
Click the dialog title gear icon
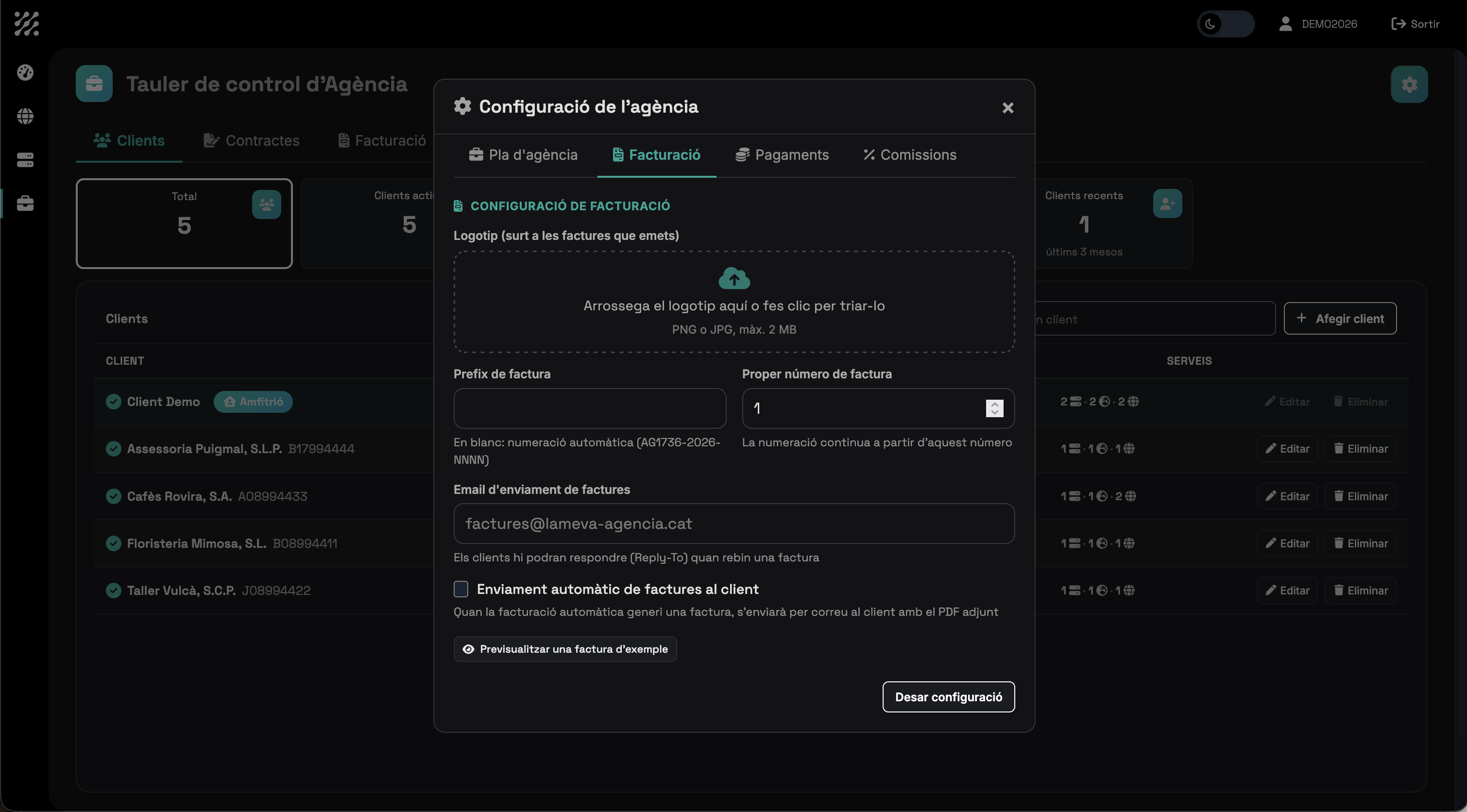(462, 106)
